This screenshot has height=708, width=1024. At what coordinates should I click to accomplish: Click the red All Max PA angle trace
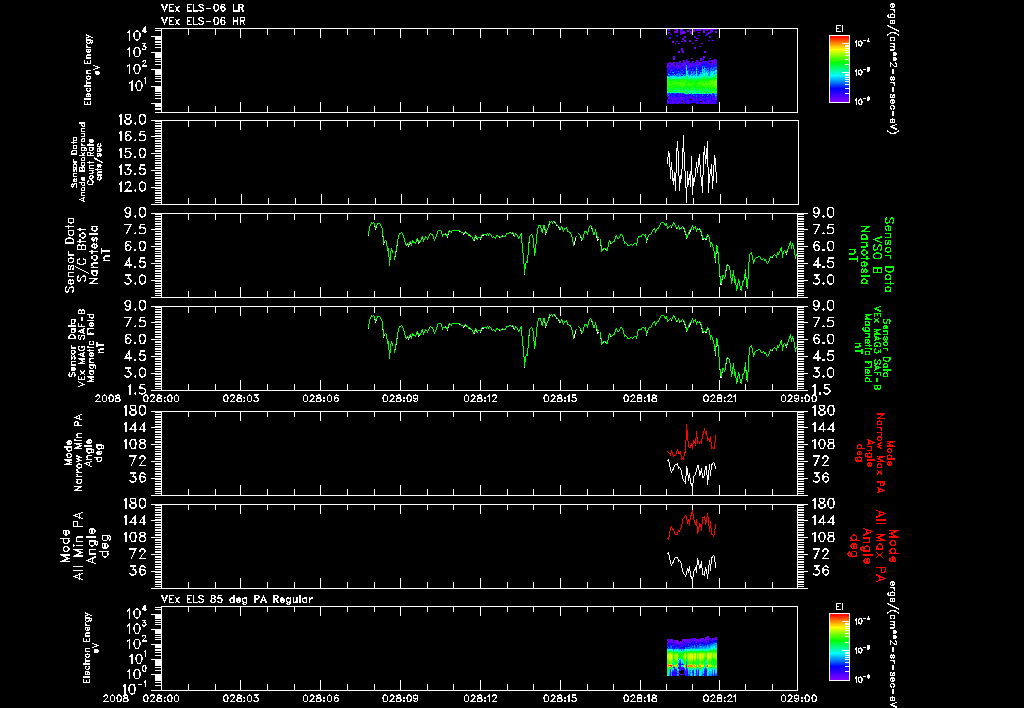692,524
